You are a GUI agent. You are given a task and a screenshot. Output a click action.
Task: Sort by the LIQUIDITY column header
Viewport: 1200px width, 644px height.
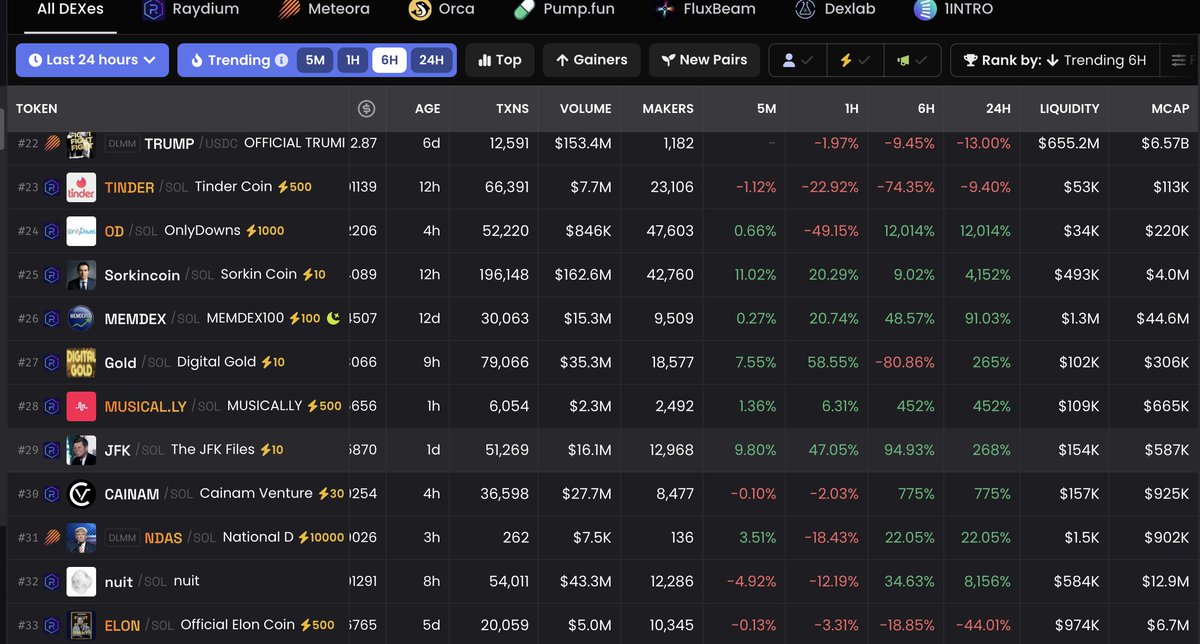(x=1069, y=108)
